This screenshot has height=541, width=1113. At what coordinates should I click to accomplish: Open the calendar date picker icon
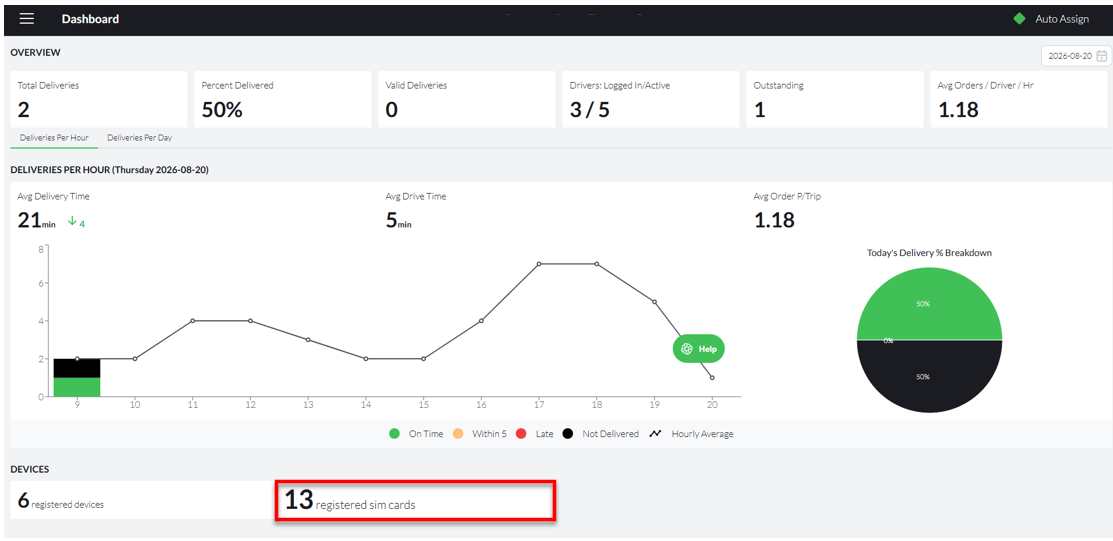click(x=1101, y=56)
